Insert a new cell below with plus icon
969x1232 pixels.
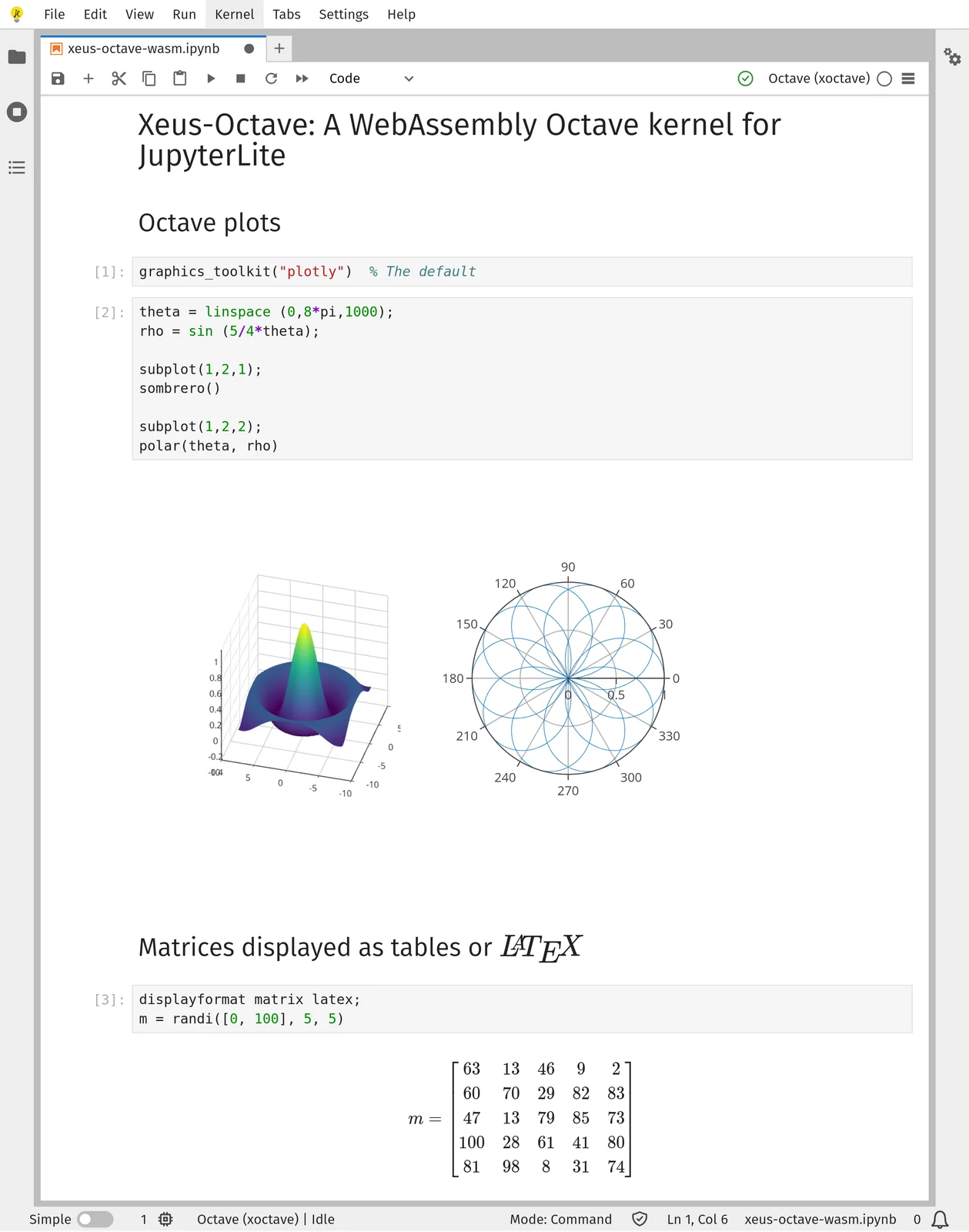89,79
